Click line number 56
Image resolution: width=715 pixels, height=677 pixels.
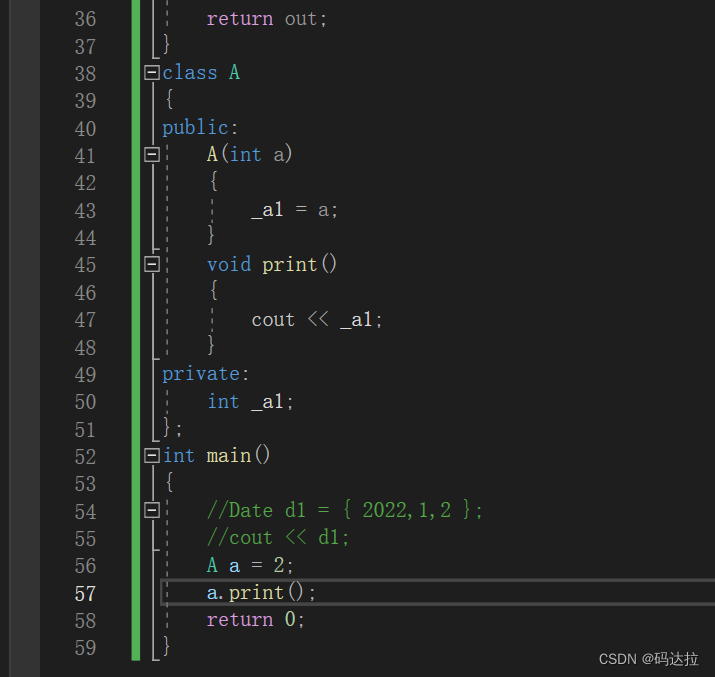[85, 566]
